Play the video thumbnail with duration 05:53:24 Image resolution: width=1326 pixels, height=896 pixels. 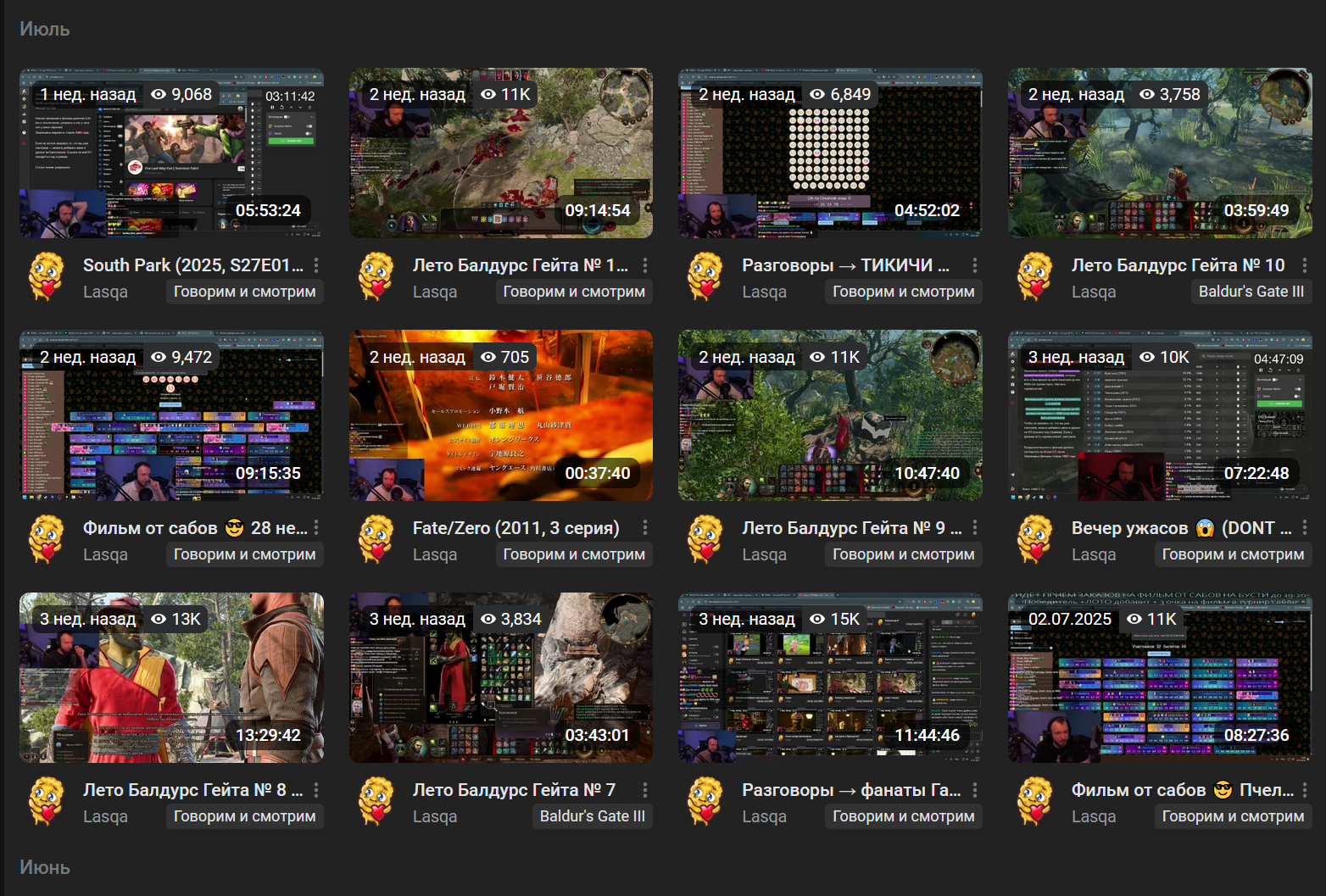171,153
